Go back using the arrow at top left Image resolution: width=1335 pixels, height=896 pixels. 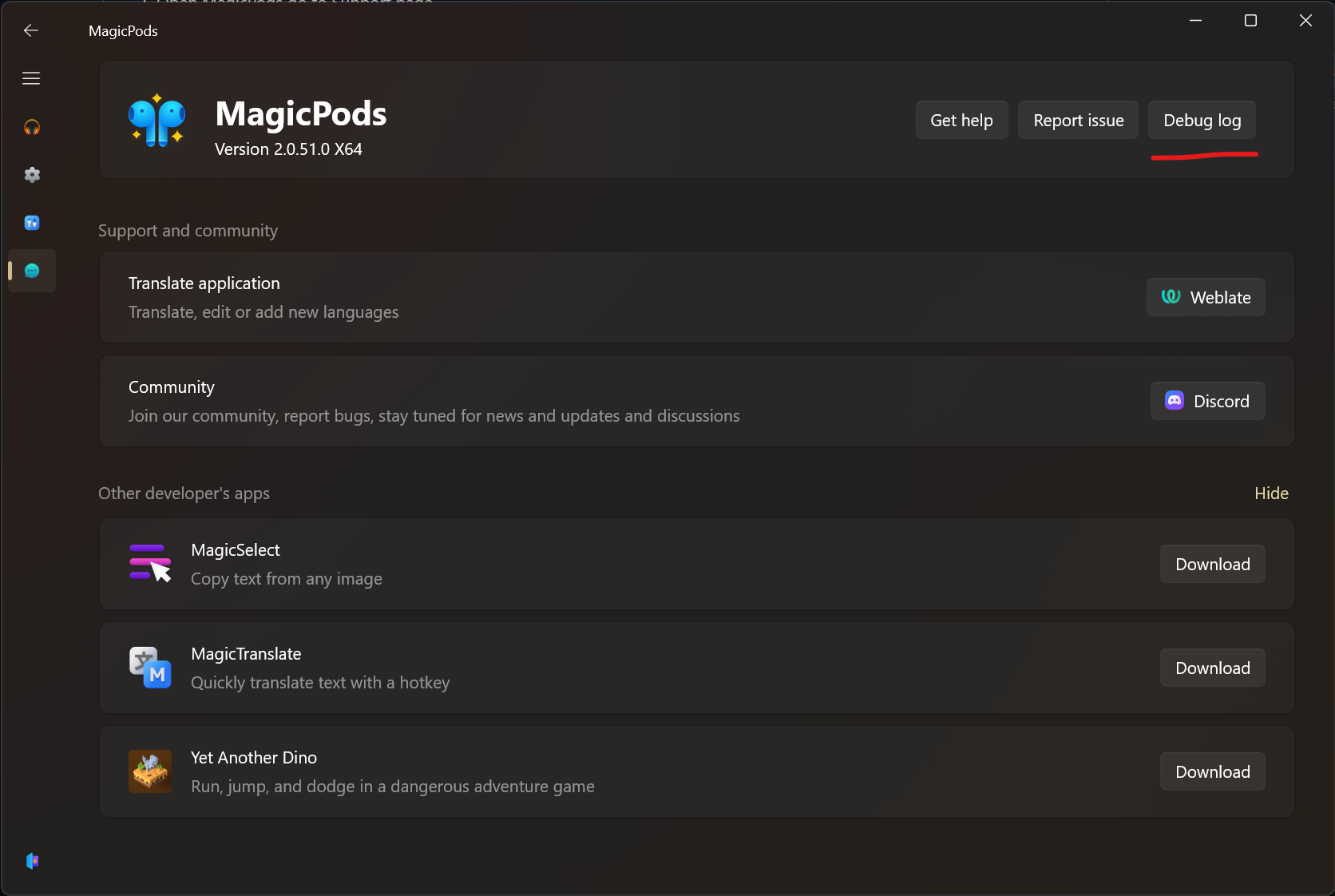(30, 30)
